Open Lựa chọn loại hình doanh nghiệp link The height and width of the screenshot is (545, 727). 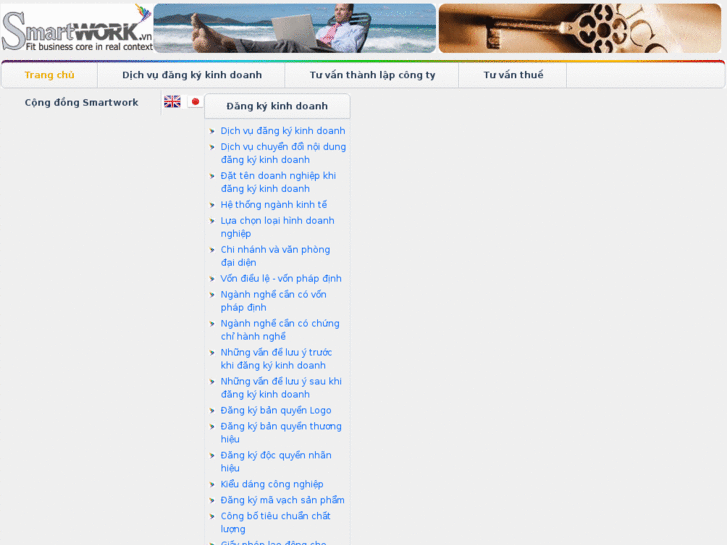point(277,227)
